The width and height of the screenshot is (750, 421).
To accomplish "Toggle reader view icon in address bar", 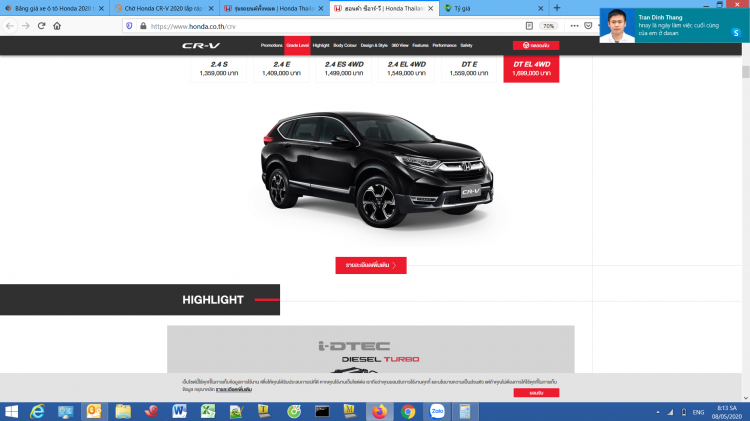I will click(529, 26).
